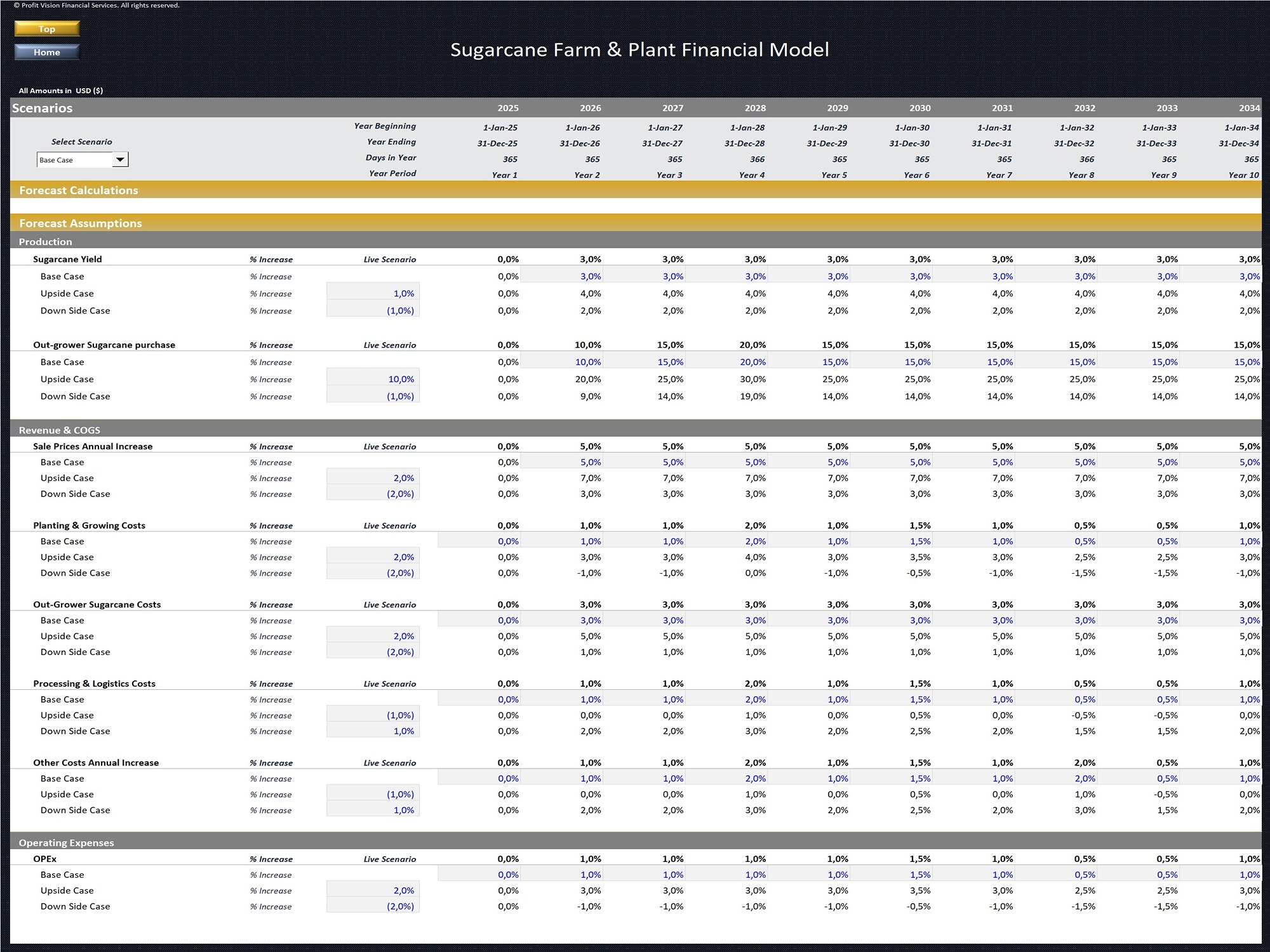Click the Other Costs Annual Increase label
This screenshot has width=1270, height=952.
click(x=96, y=763)
